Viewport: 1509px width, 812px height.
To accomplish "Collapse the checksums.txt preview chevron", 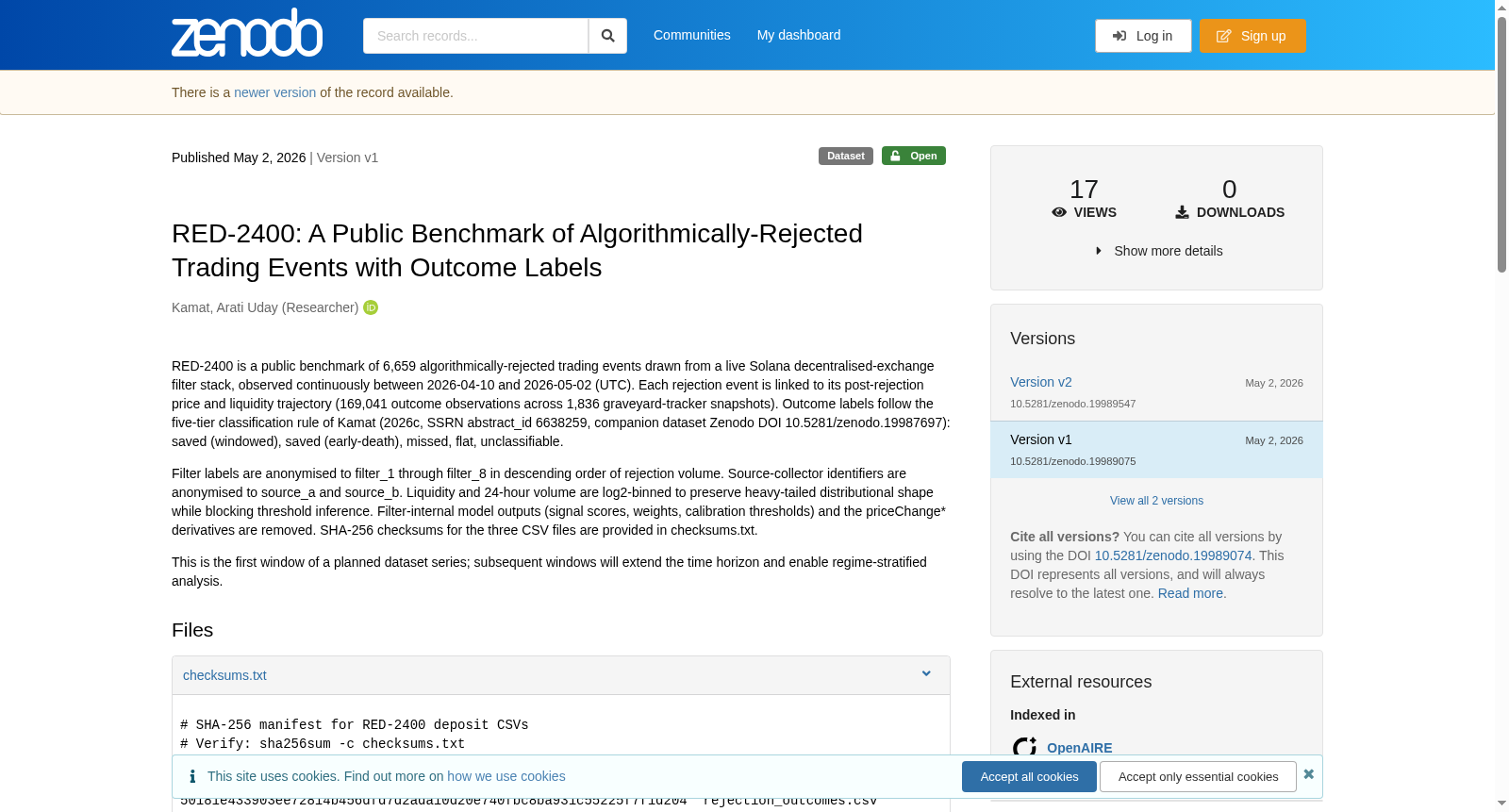I will click(x=926, y=674).
